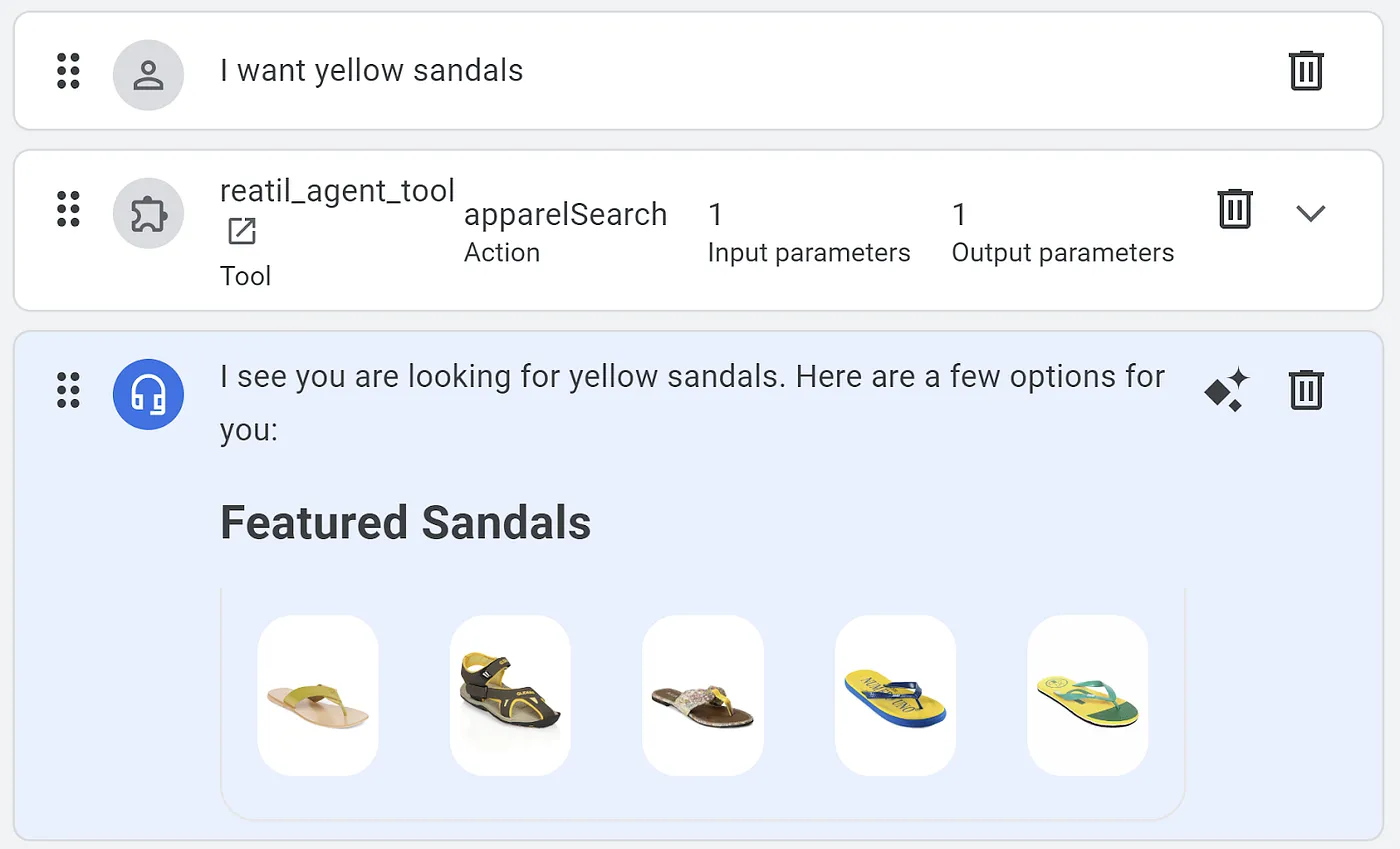Click the apparelSearch action label

tap(565, 215)
